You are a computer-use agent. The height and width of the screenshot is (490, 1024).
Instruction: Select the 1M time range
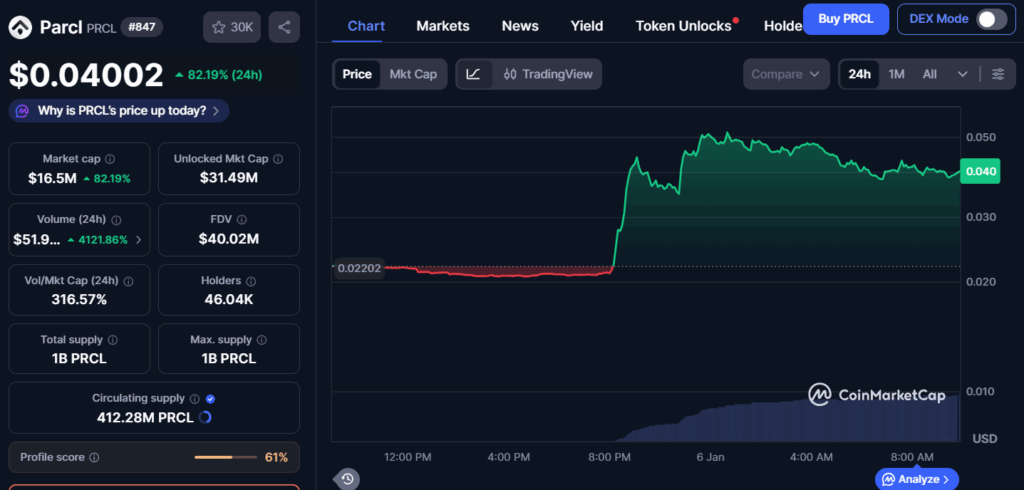click(896, 74)
